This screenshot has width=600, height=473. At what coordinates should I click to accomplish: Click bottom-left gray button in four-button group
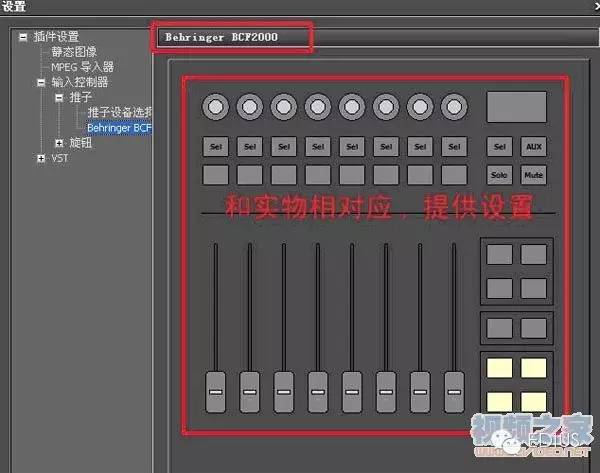pyautogui.click(x=499, y=288)
